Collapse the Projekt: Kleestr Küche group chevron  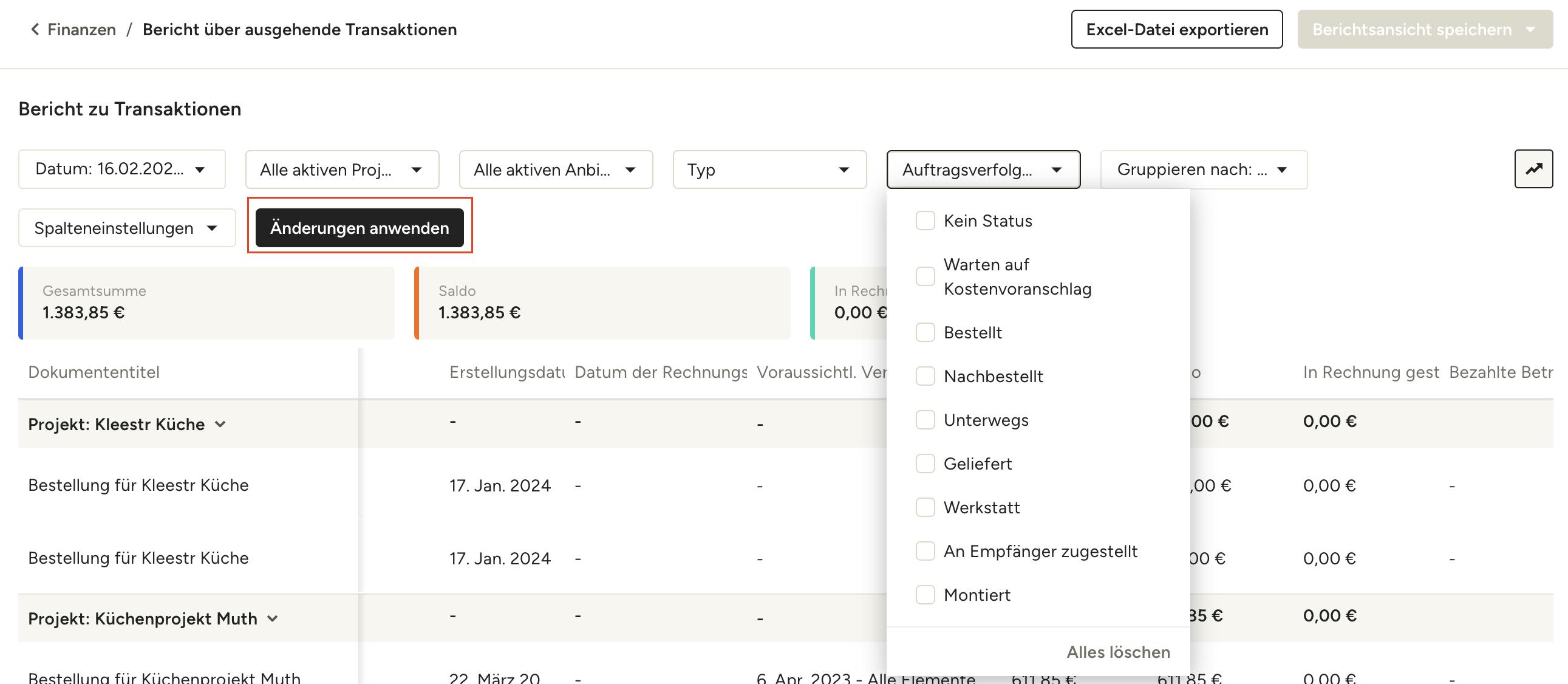[x=220, y=424]
